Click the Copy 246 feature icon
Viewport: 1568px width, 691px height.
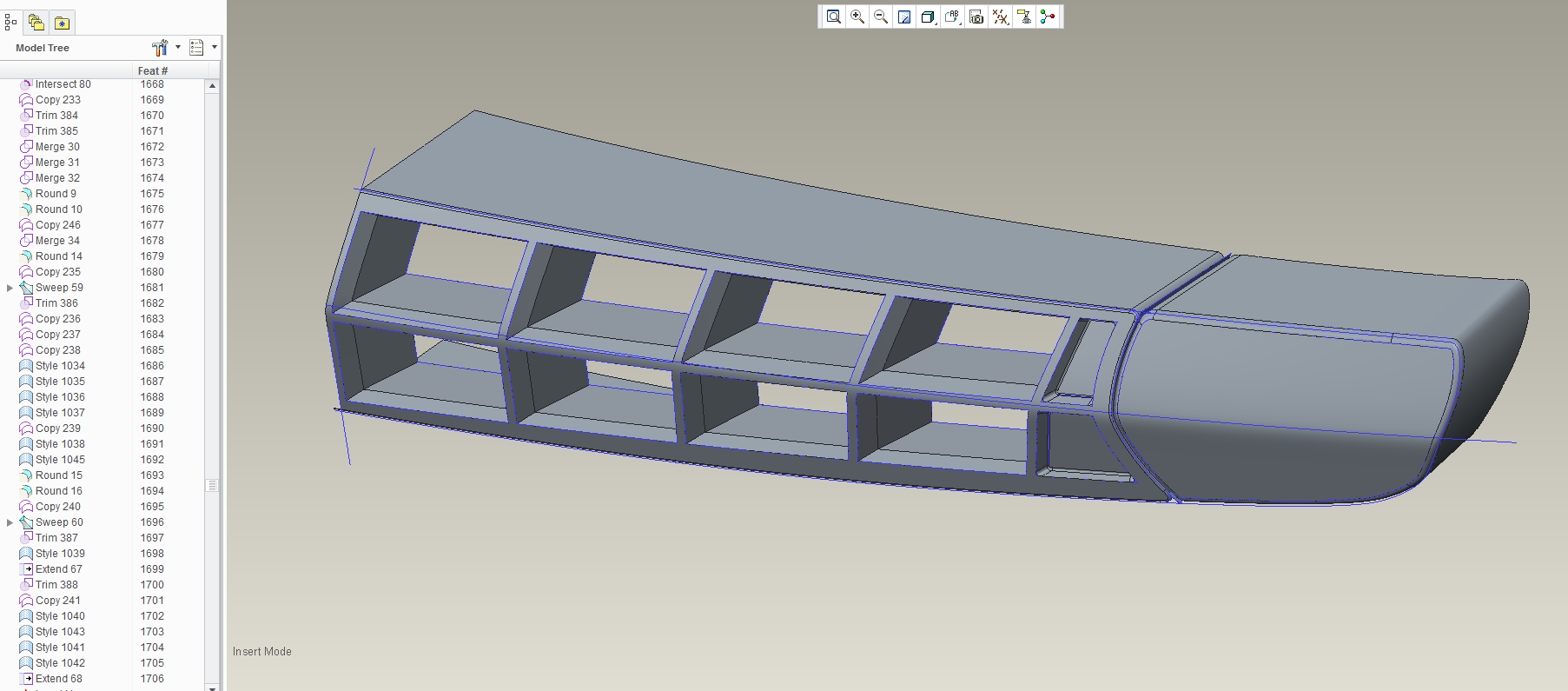tap(26, 225)
